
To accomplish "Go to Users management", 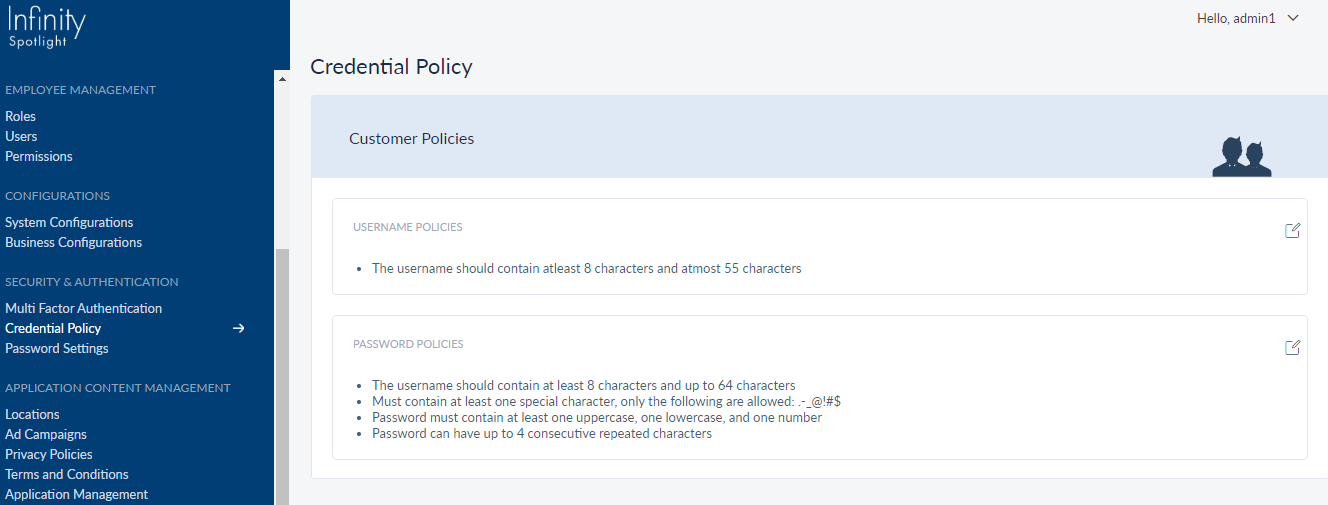I will tap(21, 136).
